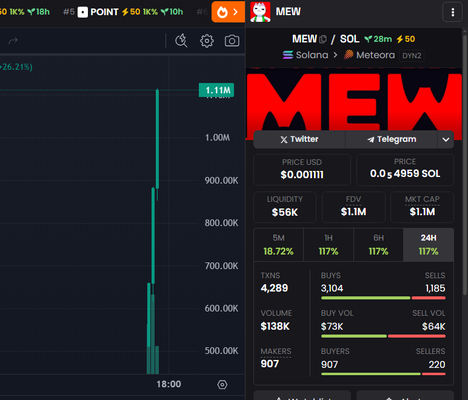
Task: Open chart settings gear icon
Action: point(207,41)
